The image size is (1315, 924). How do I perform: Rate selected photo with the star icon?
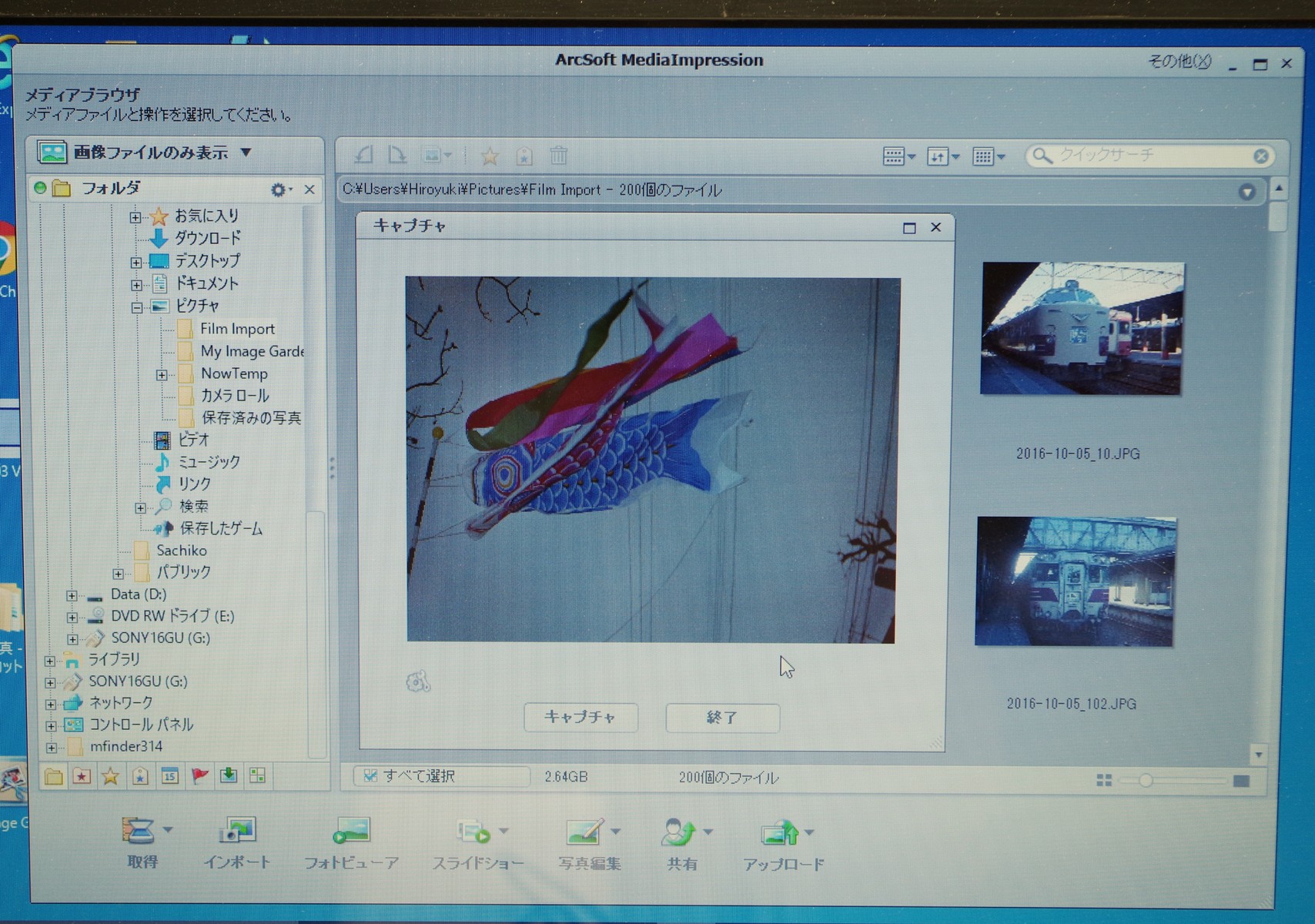490,156
